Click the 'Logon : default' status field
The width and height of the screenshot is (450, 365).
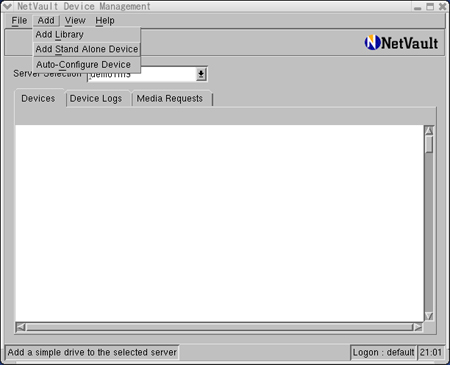tap(383, 353)
